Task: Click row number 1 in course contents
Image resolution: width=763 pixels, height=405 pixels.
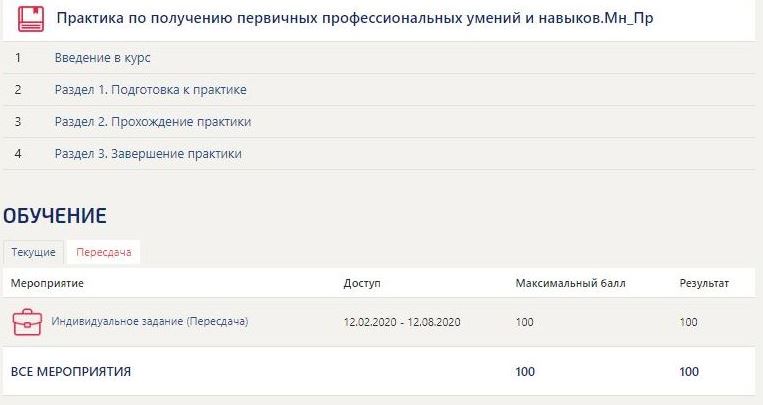Action: tap(18, 58)
